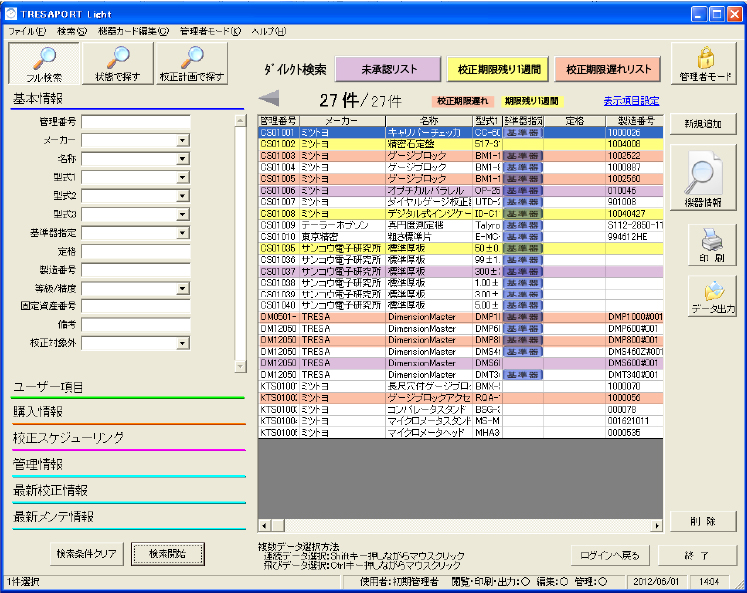Click the 表示項目設定 link

click(631, 101)
